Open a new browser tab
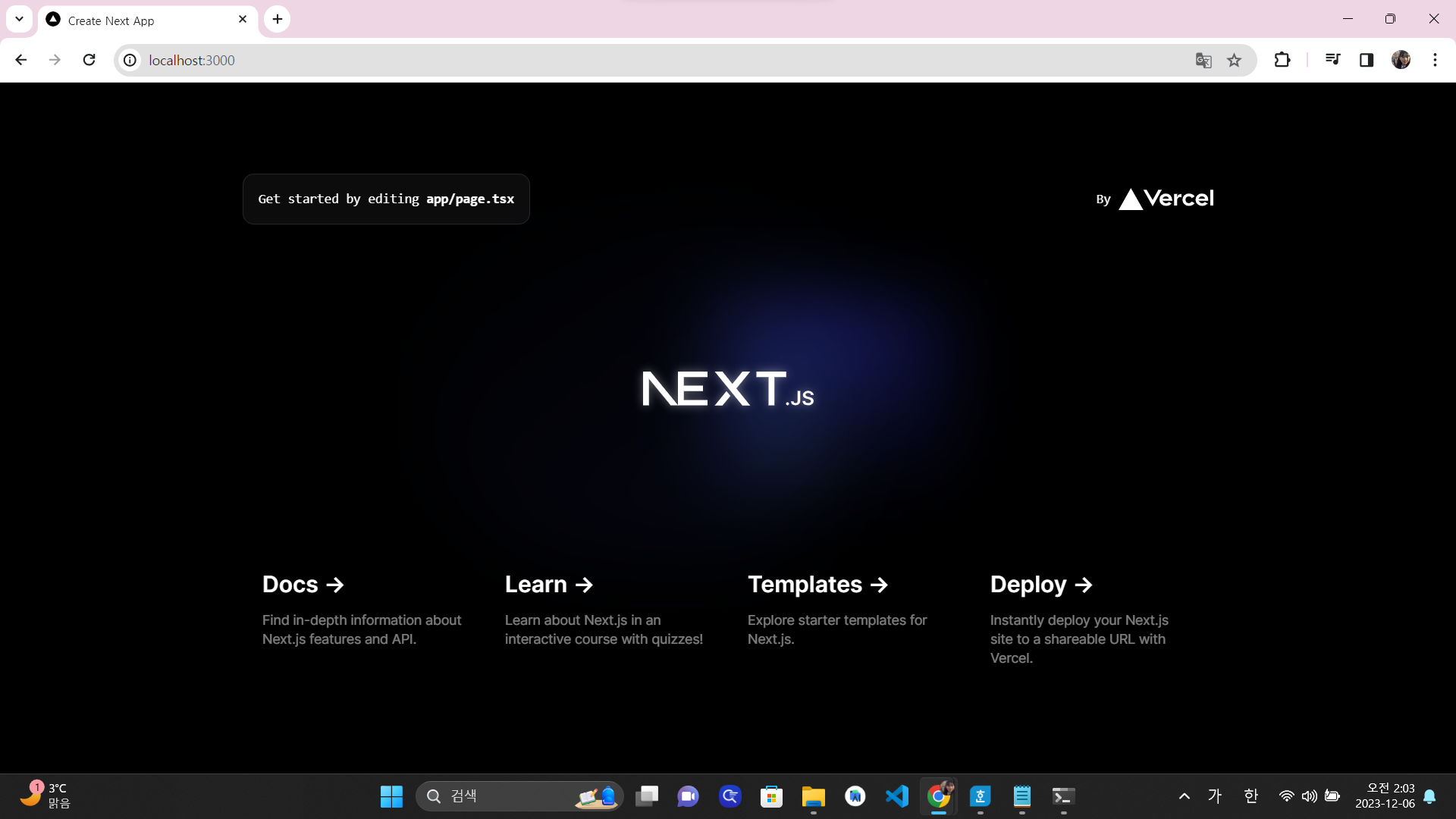This screenshot has width=1456, height=819. coord(278,20)
